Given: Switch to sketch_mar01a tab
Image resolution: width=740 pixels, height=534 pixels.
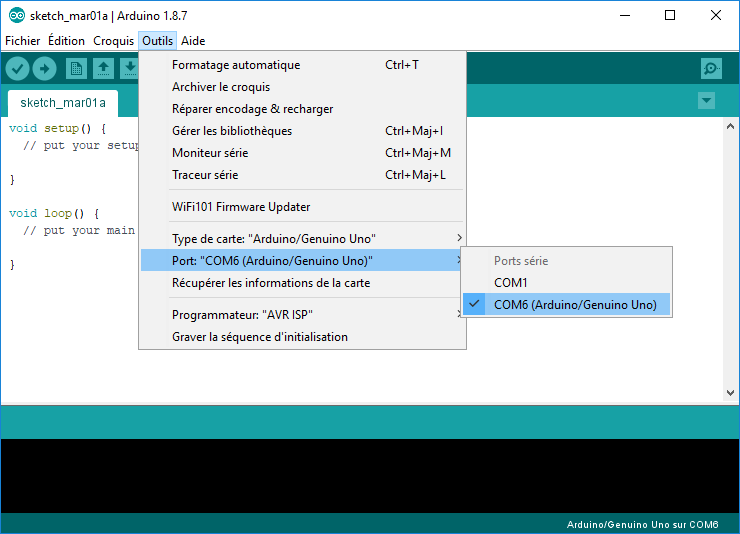Looking at the screenshot, I should click(x=63, y=103).
